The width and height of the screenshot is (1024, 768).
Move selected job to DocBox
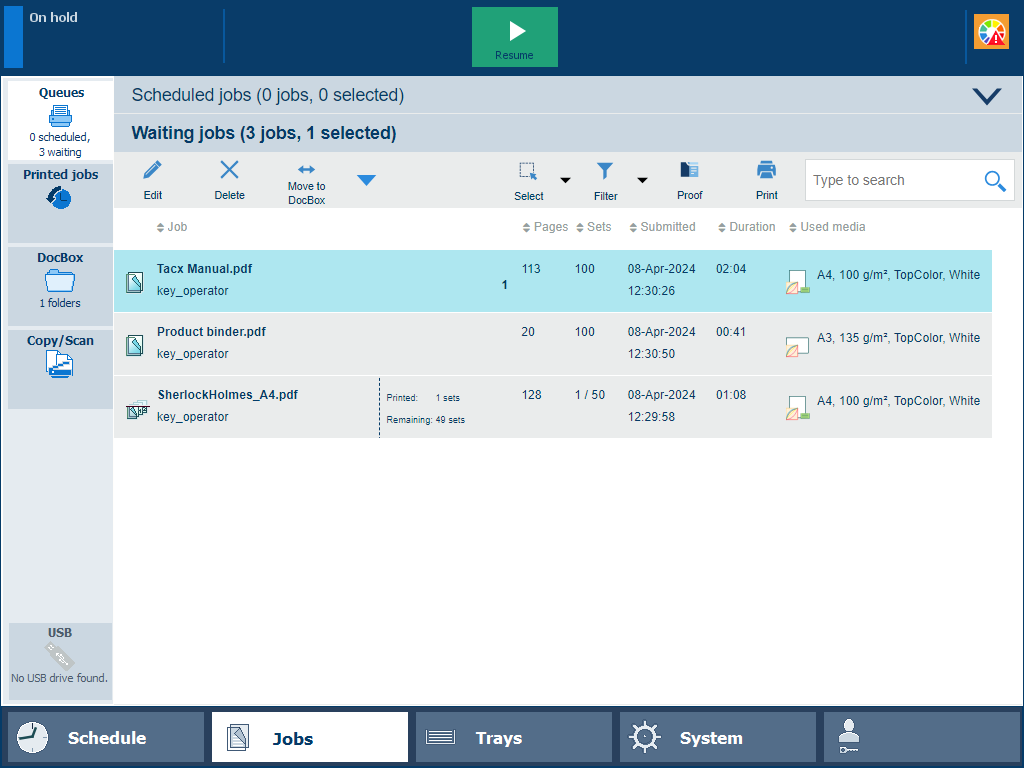click(306, 171)
